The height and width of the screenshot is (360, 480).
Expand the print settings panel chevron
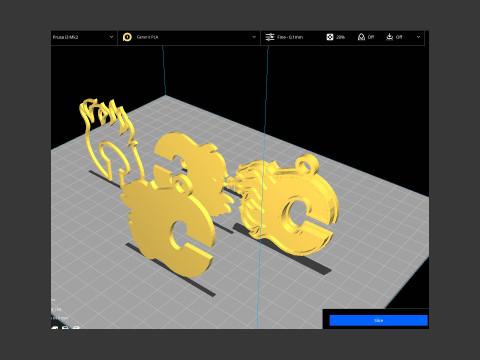pyautogui.click(x=419, y=37)
